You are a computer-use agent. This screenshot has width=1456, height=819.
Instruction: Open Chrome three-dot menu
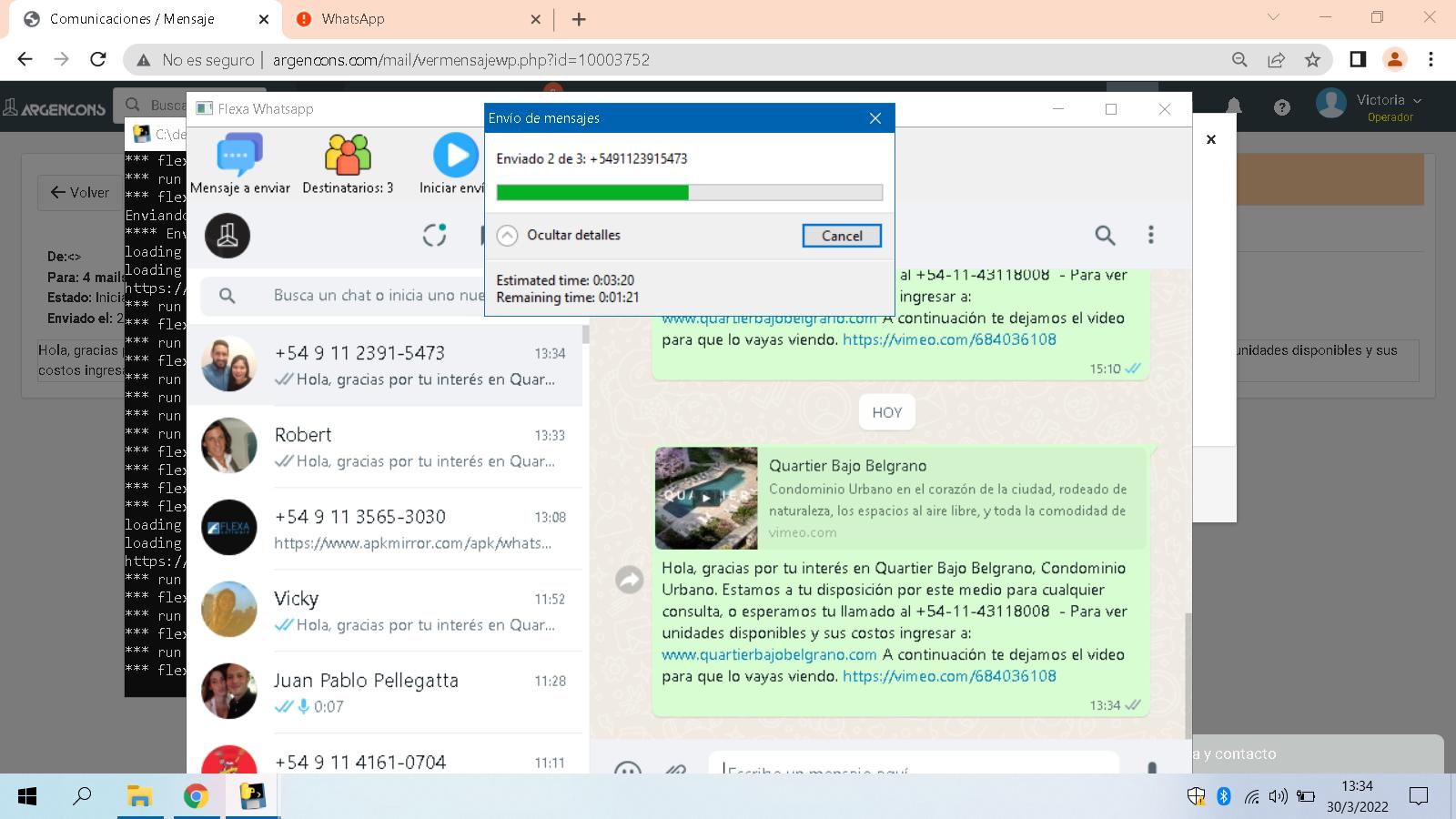pyautogui.click(x=1431, y=59)
